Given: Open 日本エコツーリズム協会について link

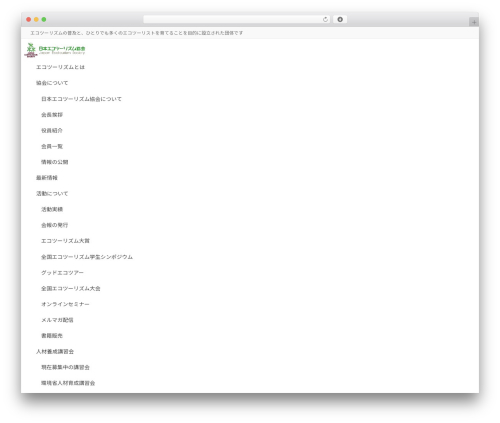Looking at the screenshot, I should (81, 99).
